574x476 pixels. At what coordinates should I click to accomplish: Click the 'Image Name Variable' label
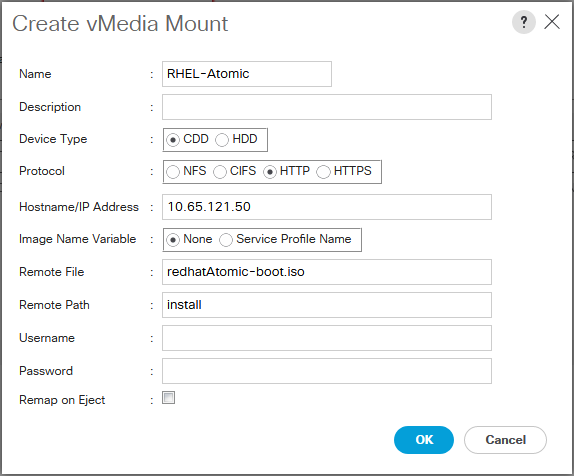(x=78, y=239)
